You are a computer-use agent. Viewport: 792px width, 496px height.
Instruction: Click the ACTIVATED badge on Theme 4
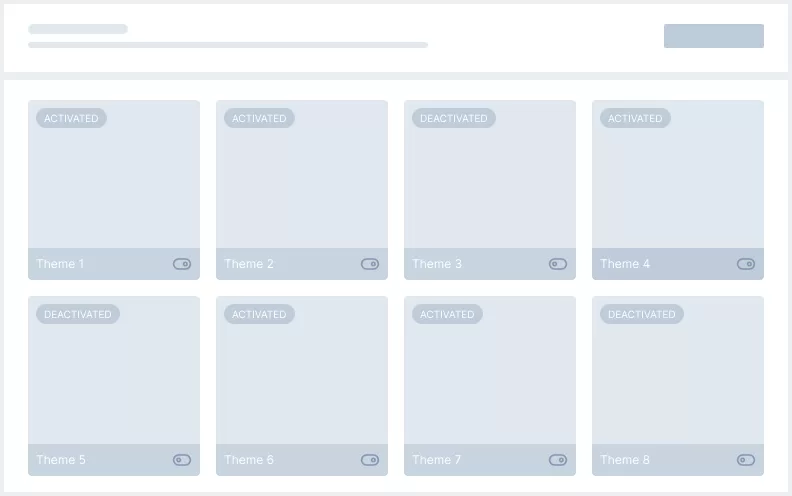(x=635, y=118)
